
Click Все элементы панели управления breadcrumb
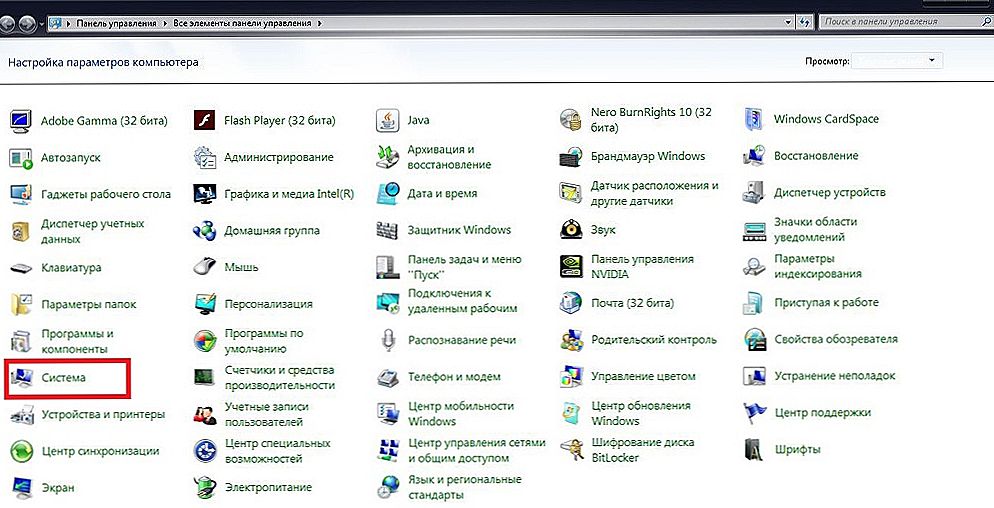242,23
